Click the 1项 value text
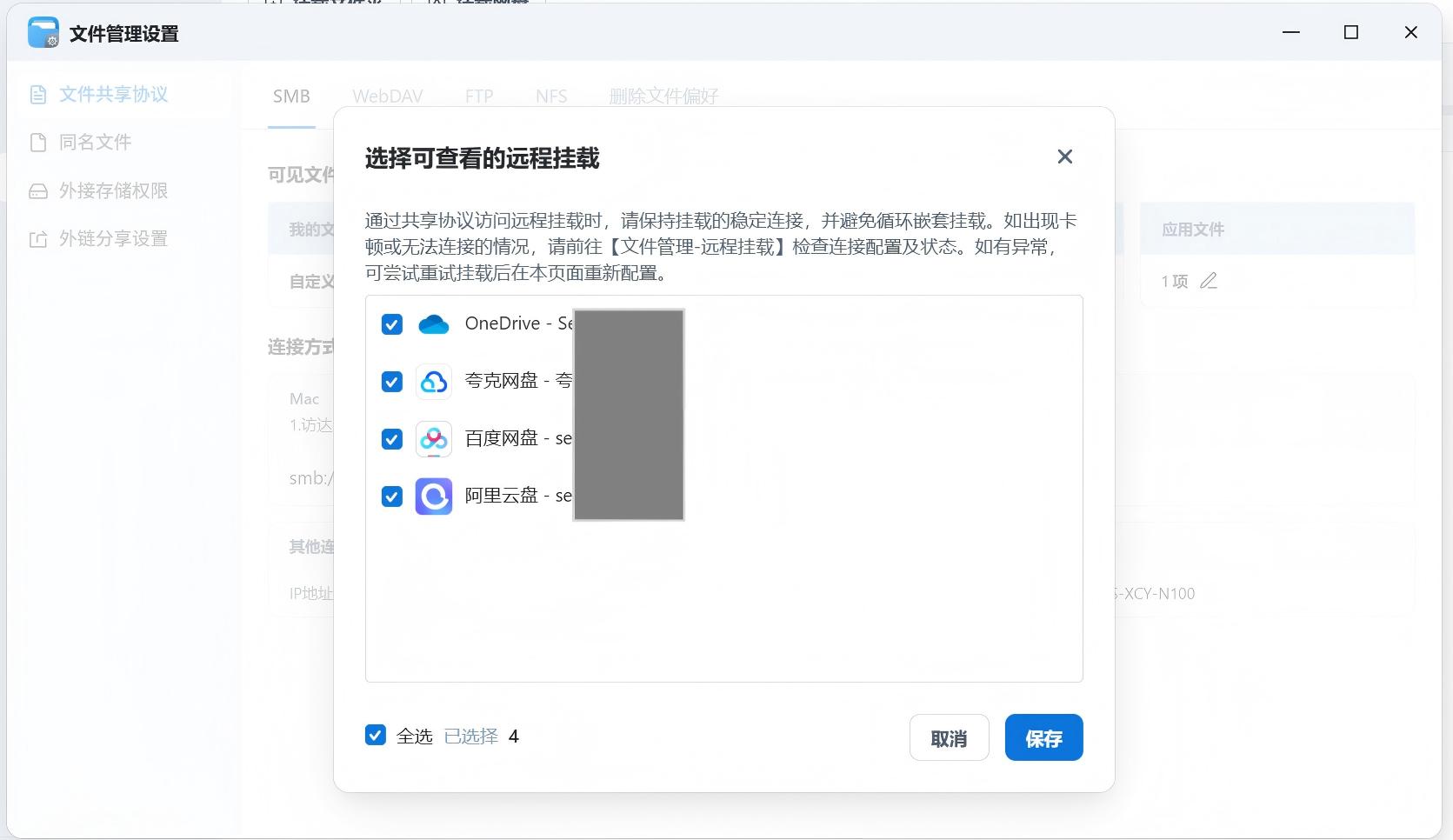The image size is (1453, 840). [x=1175, y=281]
